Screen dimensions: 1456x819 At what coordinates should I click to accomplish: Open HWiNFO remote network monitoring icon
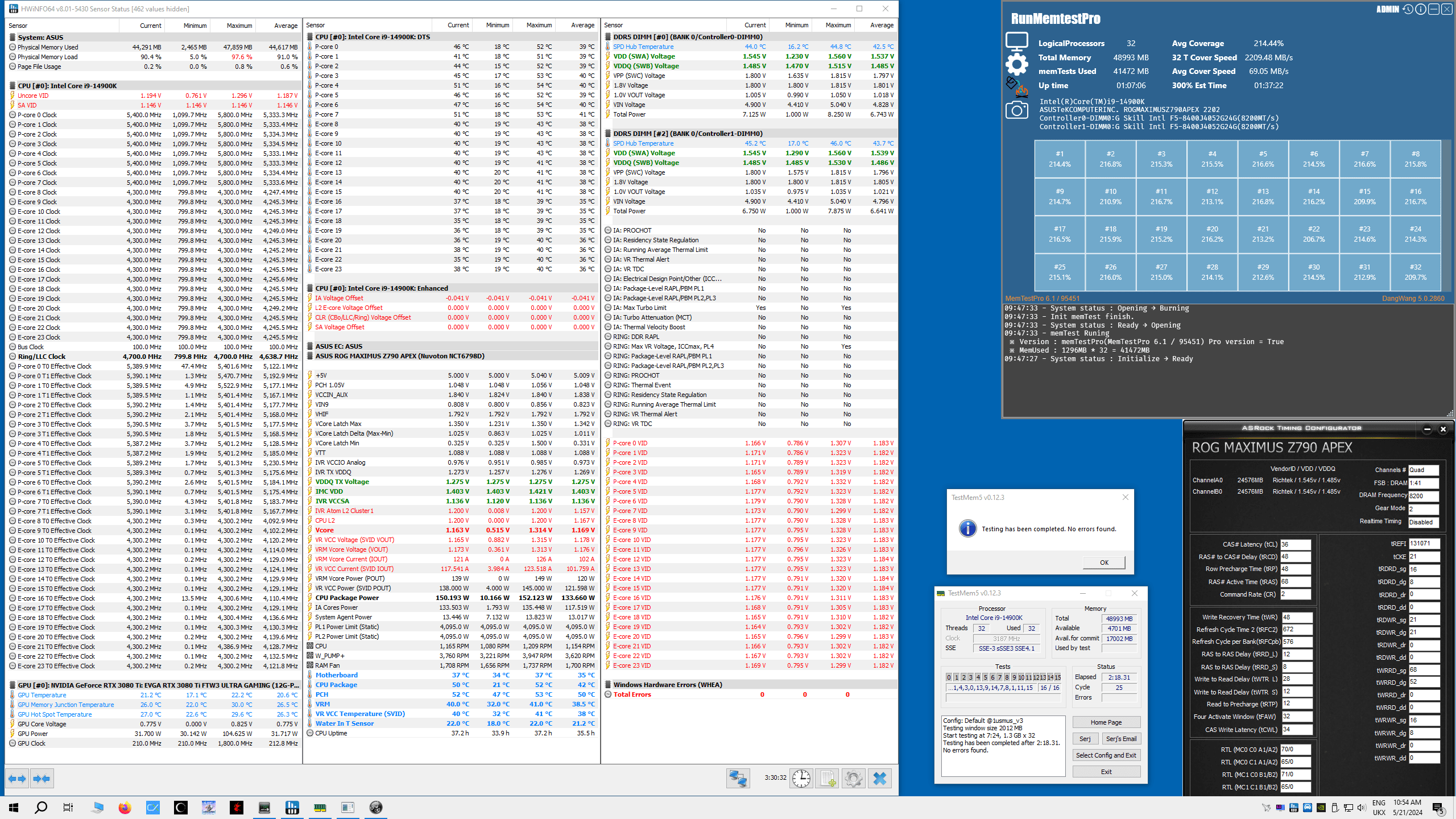tap(738, 778)
